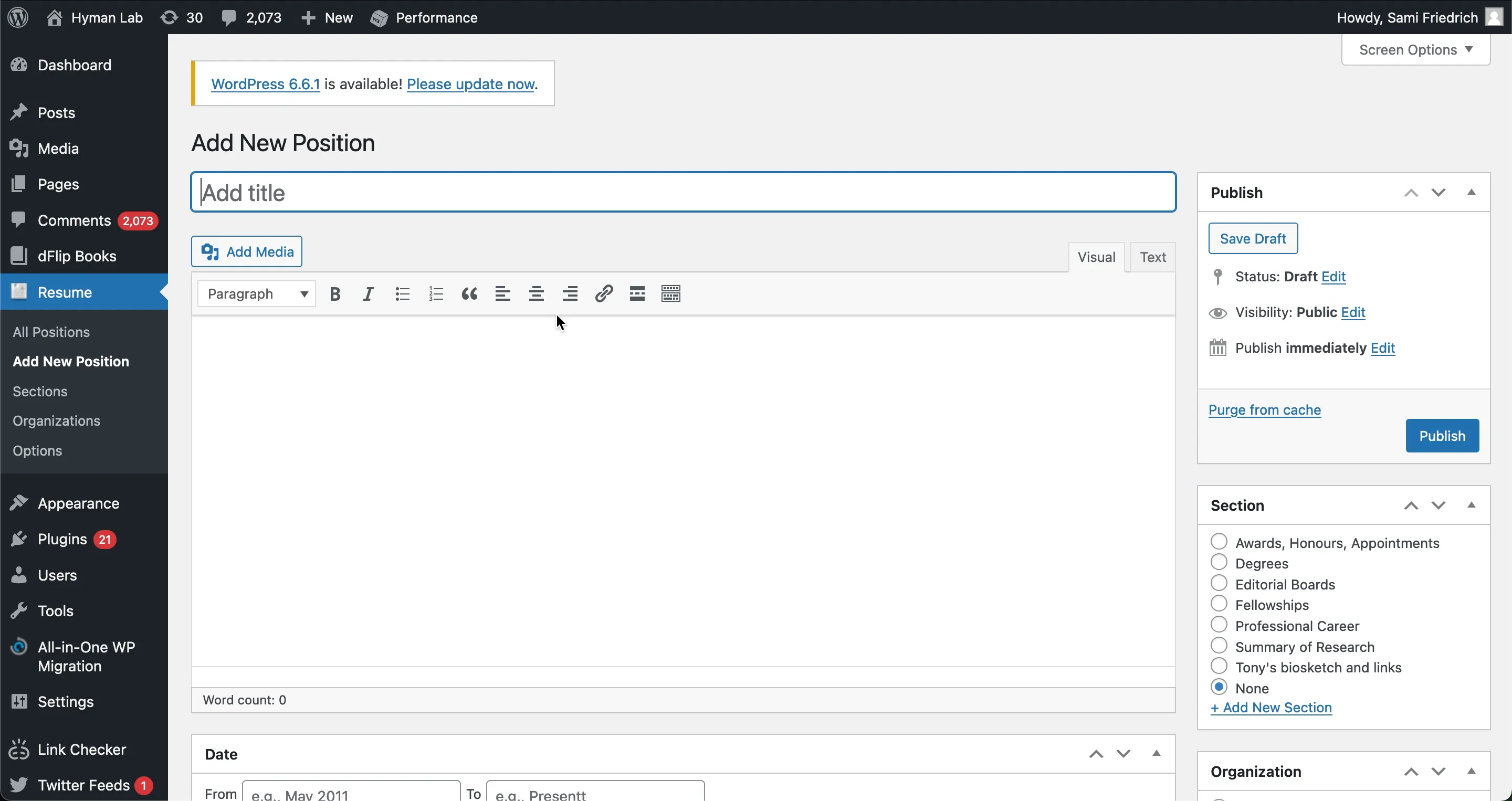Screen dimensions: 1512x801
Task: Insert Read More tag
Action: [x=637, y=294]
